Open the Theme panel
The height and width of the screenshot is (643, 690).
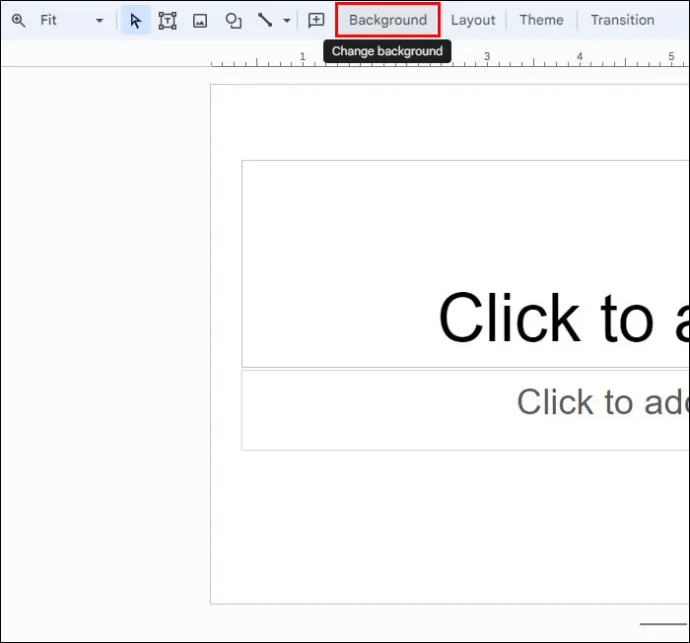541,20
